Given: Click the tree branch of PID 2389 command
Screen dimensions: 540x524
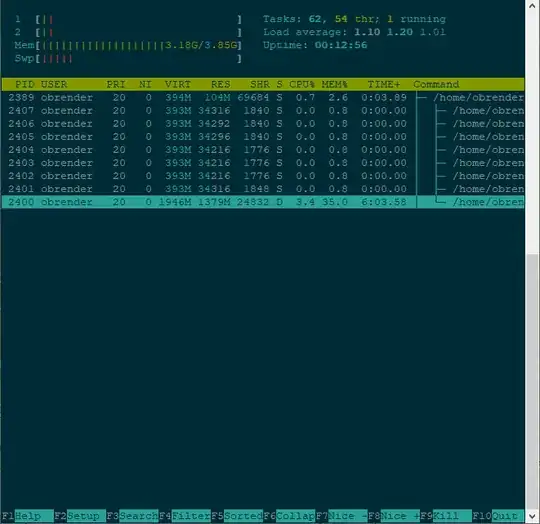Looking at the screenshot, I should click(x=422, y=98).
